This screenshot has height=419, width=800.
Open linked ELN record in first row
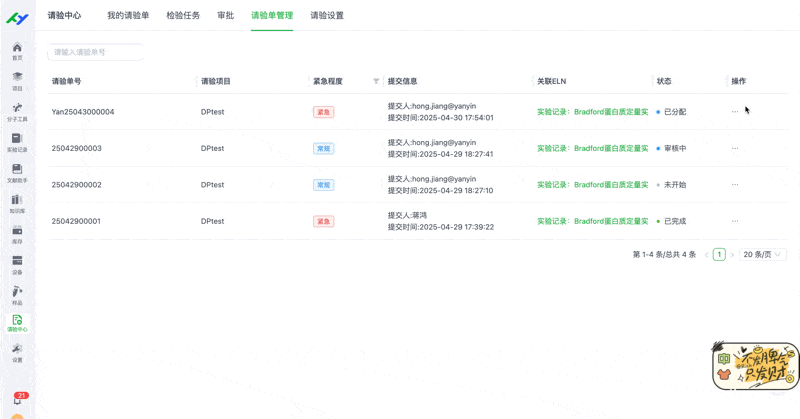point(592,112)
